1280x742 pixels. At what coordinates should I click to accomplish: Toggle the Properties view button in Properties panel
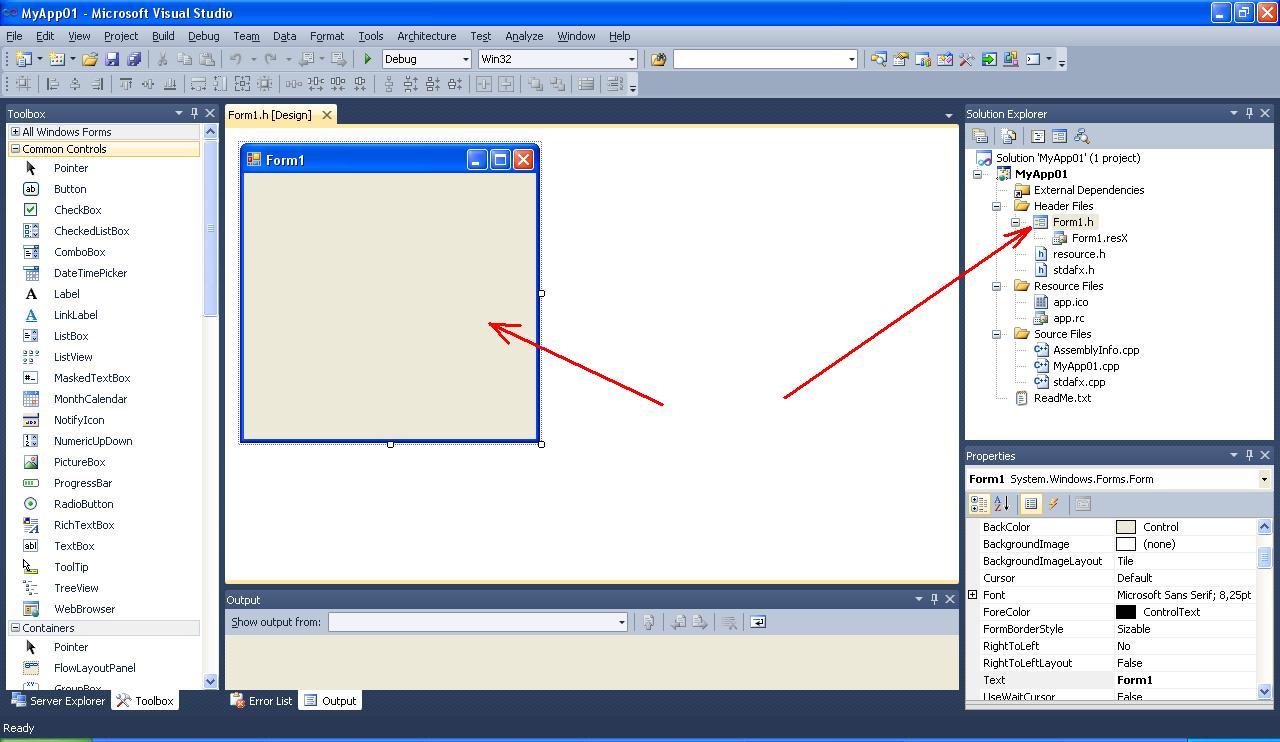(x=1030, y=504)
